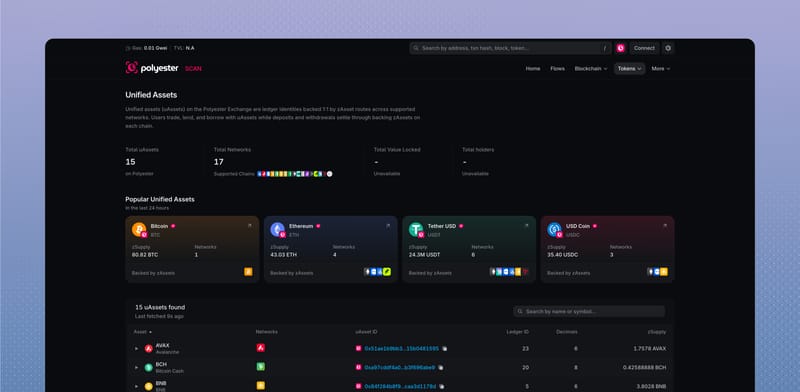Copy the BCH uAsset ID
This screenshot has width=800, height=392.
pos(441,368)
